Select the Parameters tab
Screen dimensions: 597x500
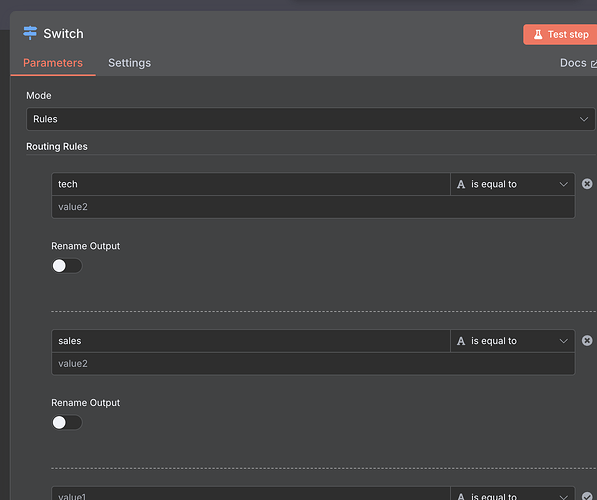[x=53, y=63]
